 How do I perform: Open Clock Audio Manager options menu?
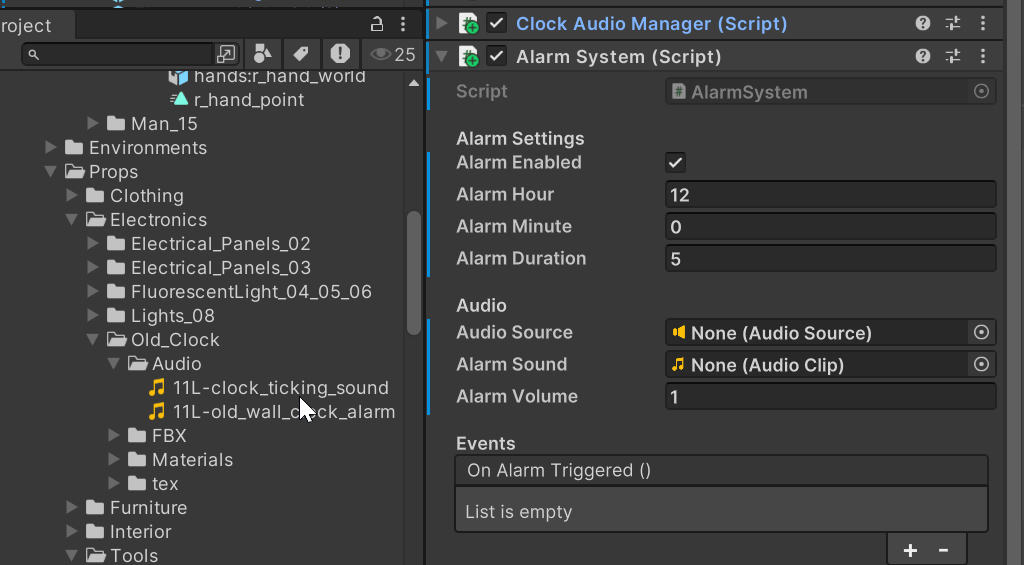[983, 24]
